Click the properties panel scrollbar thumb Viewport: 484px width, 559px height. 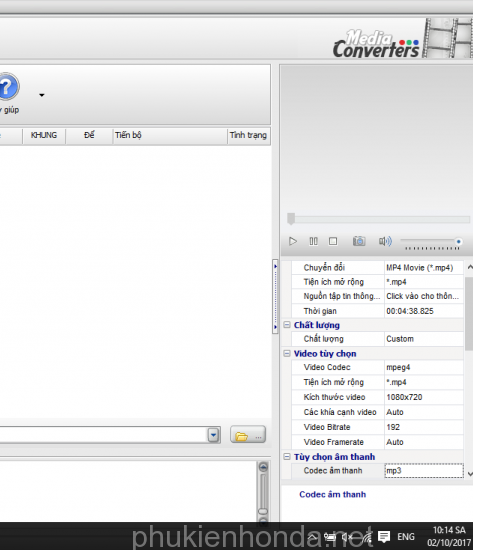tap(469, 314)
